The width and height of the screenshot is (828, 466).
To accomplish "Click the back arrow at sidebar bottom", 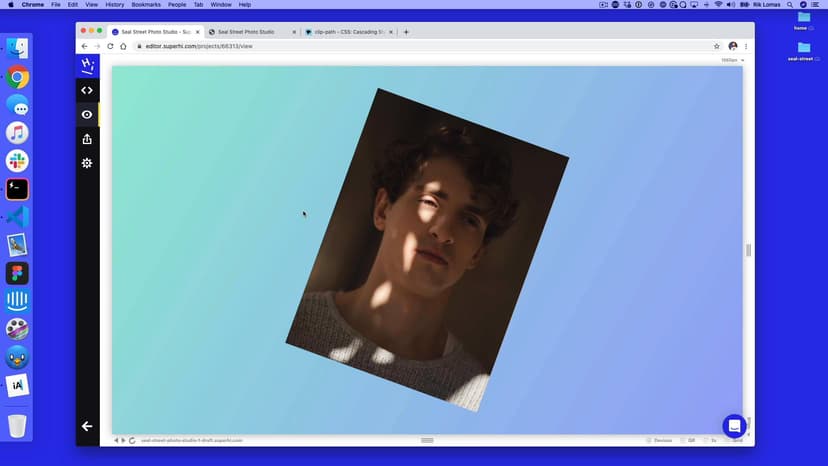I will 87,426.
